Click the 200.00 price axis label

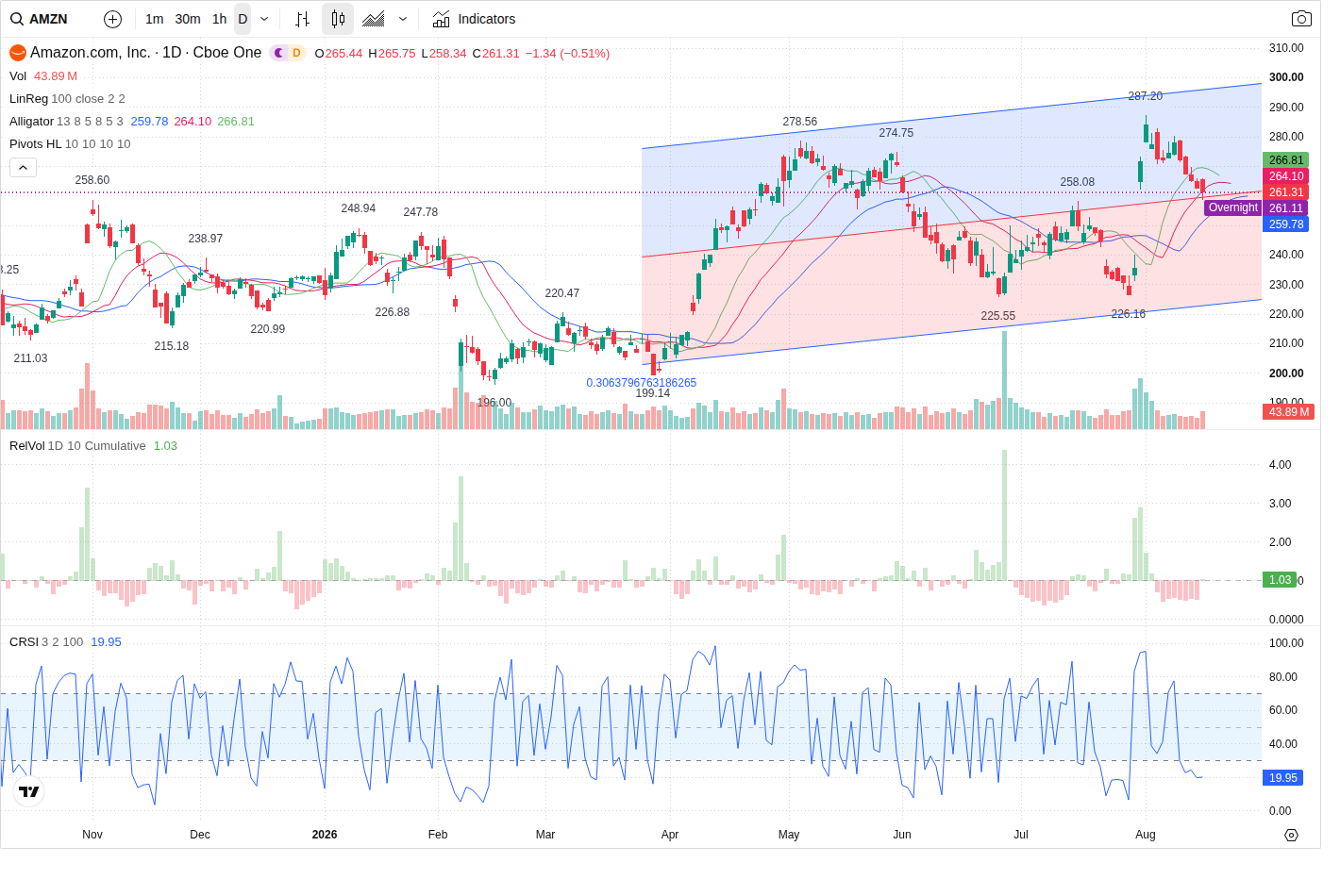pos(1286,373)
